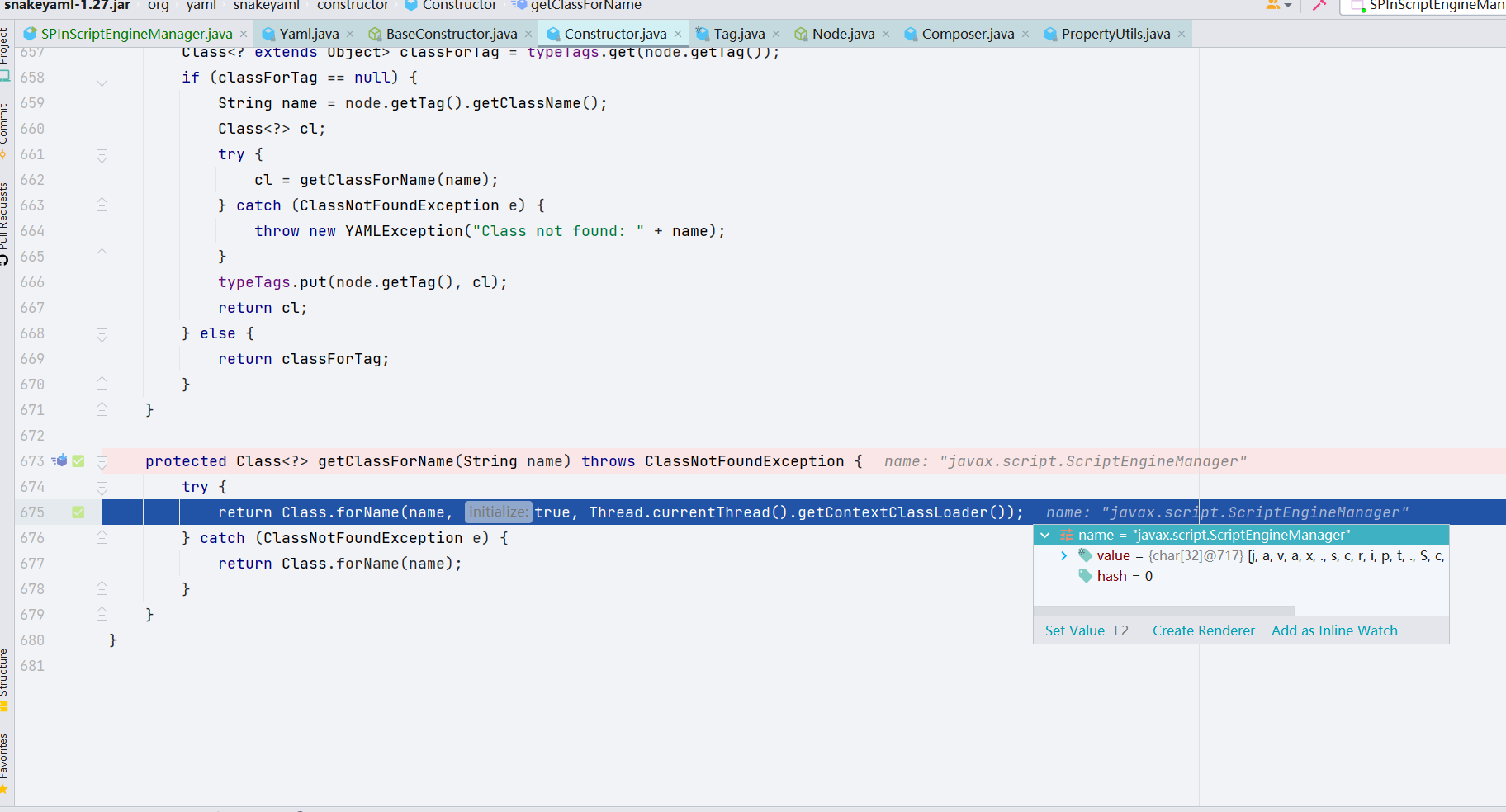Collapse the try block at line 674
Image resolution: width=1506 pixels, height=812 pixels.
point(102,487)
